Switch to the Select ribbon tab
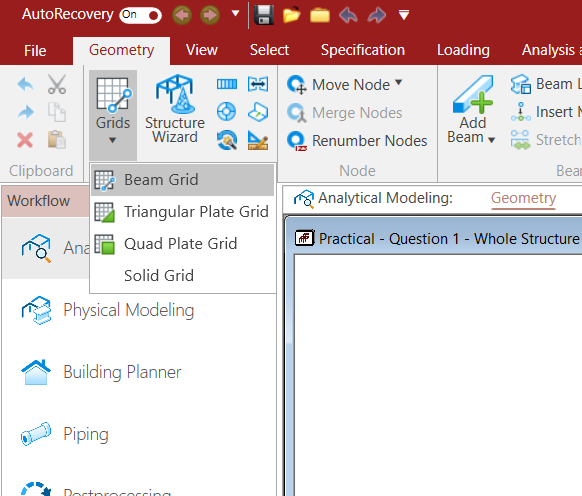 pos(269,50)
